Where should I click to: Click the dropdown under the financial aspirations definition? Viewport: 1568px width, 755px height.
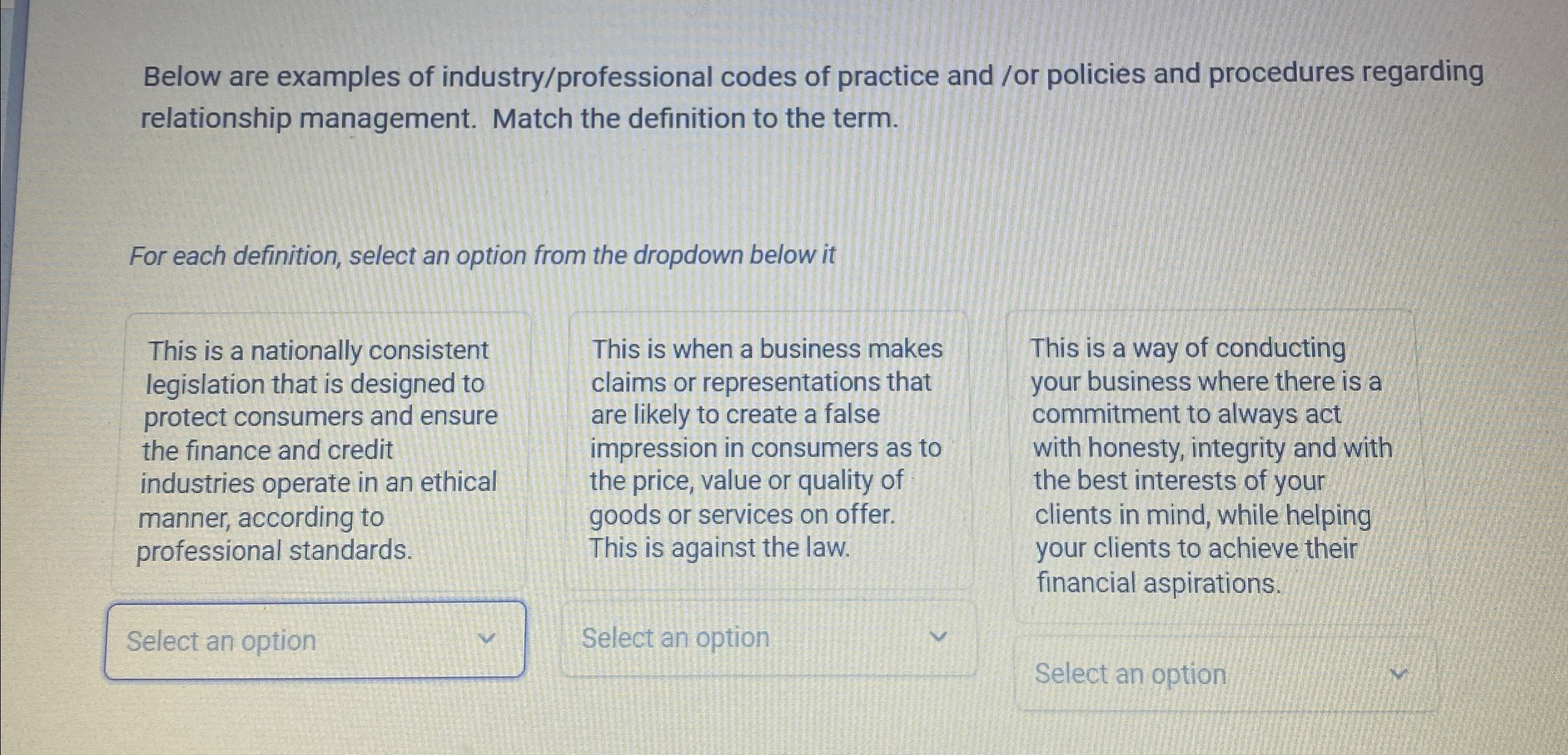click(x=1221, y=674)
